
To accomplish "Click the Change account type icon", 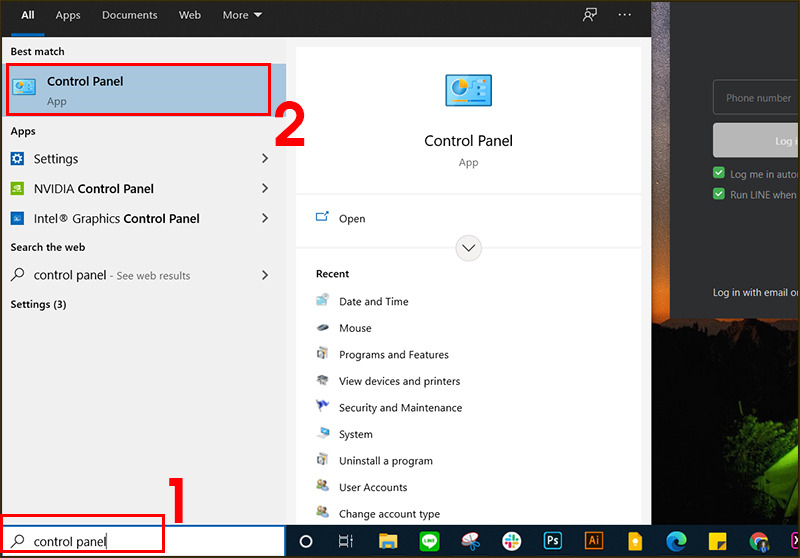I will point(322,512).
